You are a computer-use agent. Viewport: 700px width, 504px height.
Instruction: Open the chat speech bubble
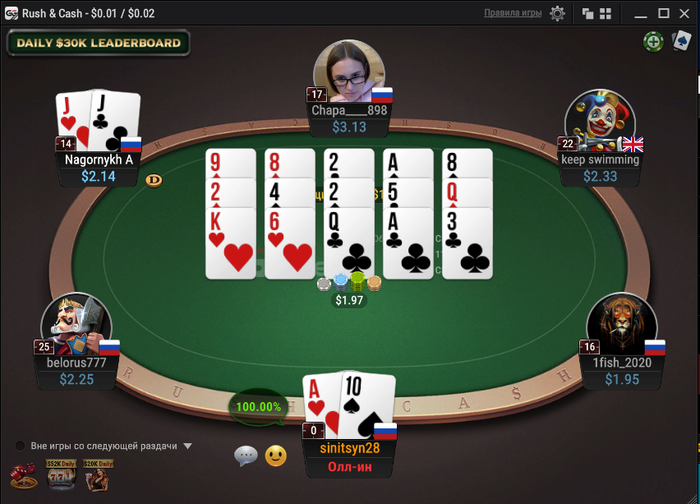pyautogui.click(x=246, y=456)
